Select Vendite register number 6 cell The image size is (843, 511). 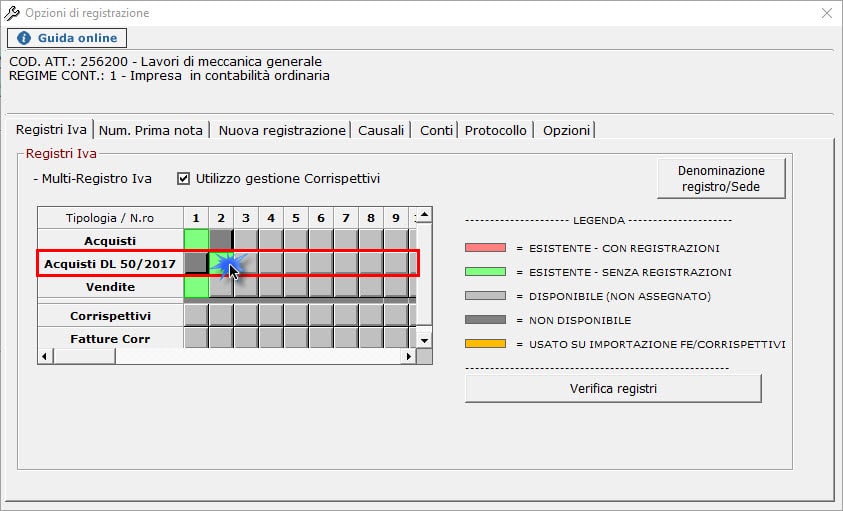click(321, 286)
